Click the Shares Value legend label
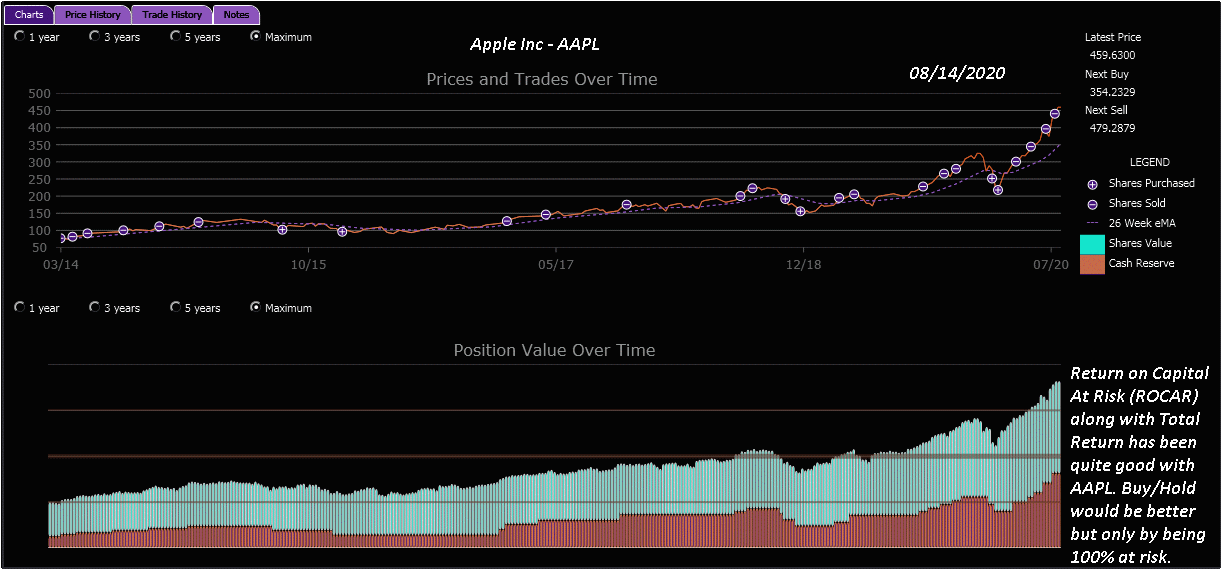1222x570 pixels. pyautogui.click(x=1140, y=244)
